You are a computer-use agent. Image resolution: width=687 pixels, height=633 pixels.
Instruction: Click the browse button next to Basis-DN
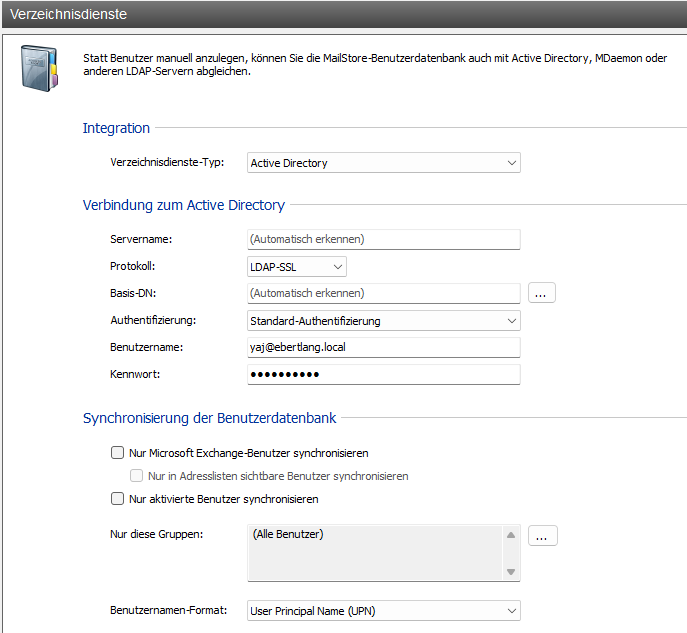pyautogui.click(x=541, y=293)
